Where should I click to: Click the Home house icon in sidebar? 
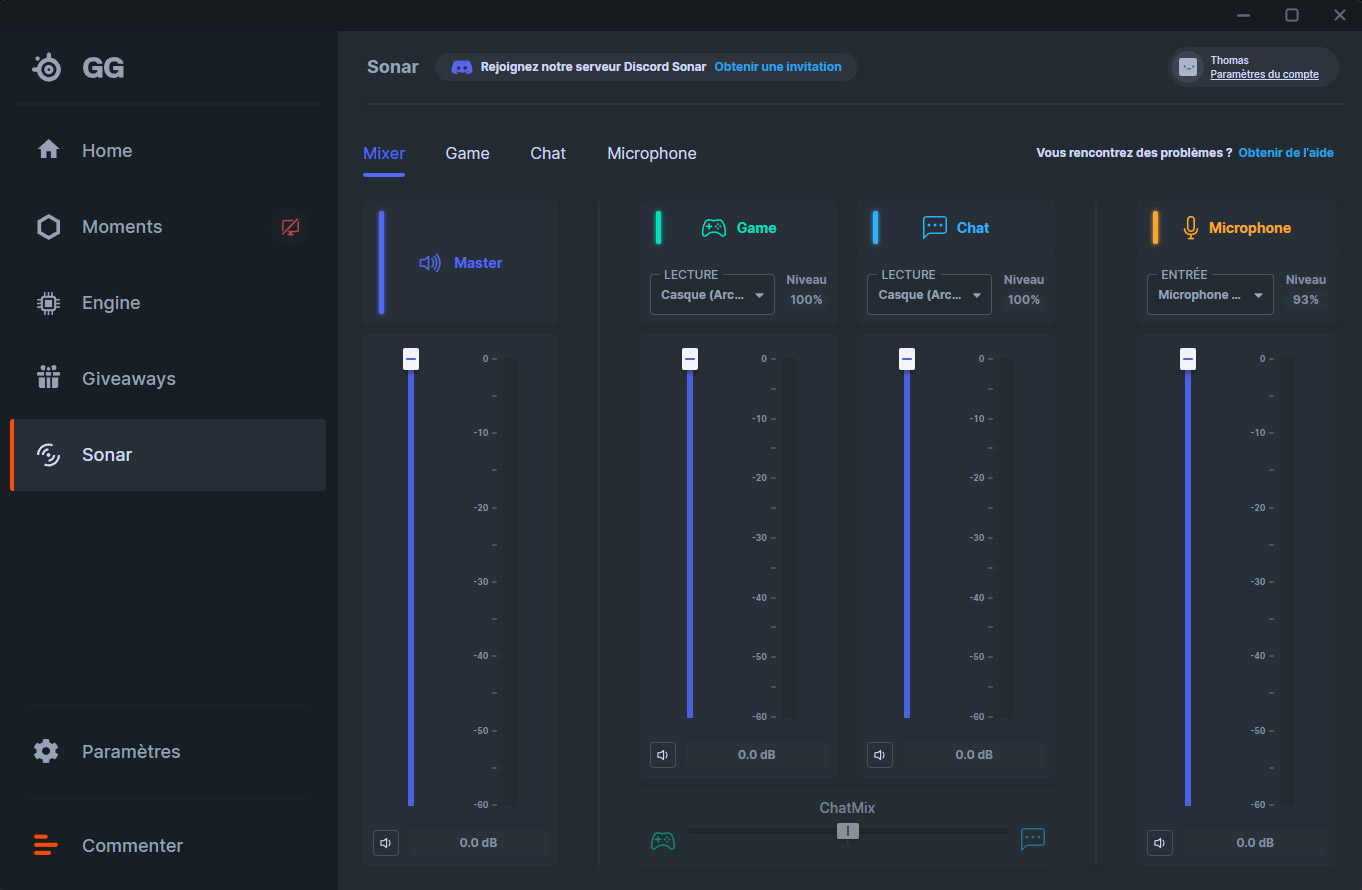48,150
